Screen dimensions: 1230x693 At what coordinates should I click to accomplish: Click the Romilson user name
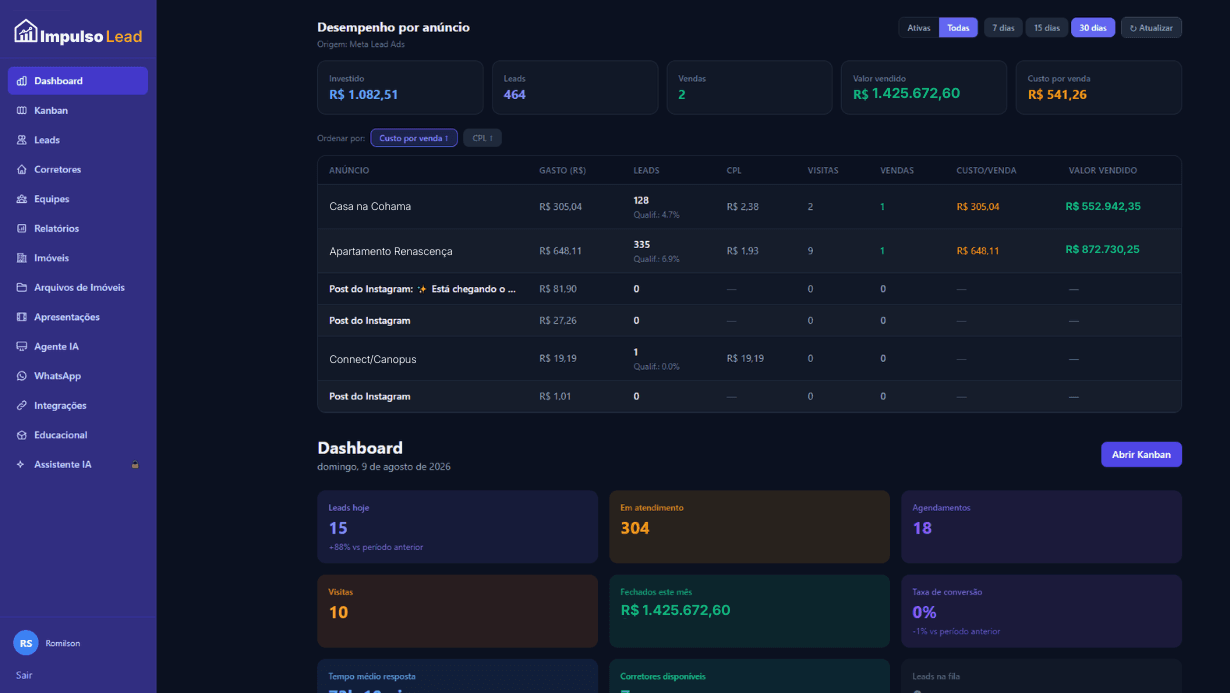click(x=63, y=643)
